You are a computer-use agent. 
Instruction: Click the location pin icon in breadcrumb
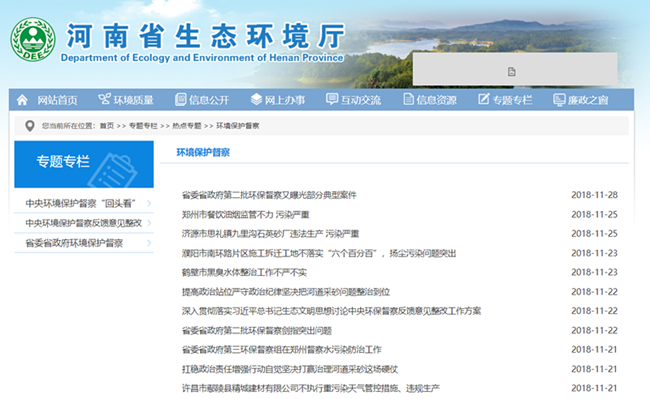point(29,126)
